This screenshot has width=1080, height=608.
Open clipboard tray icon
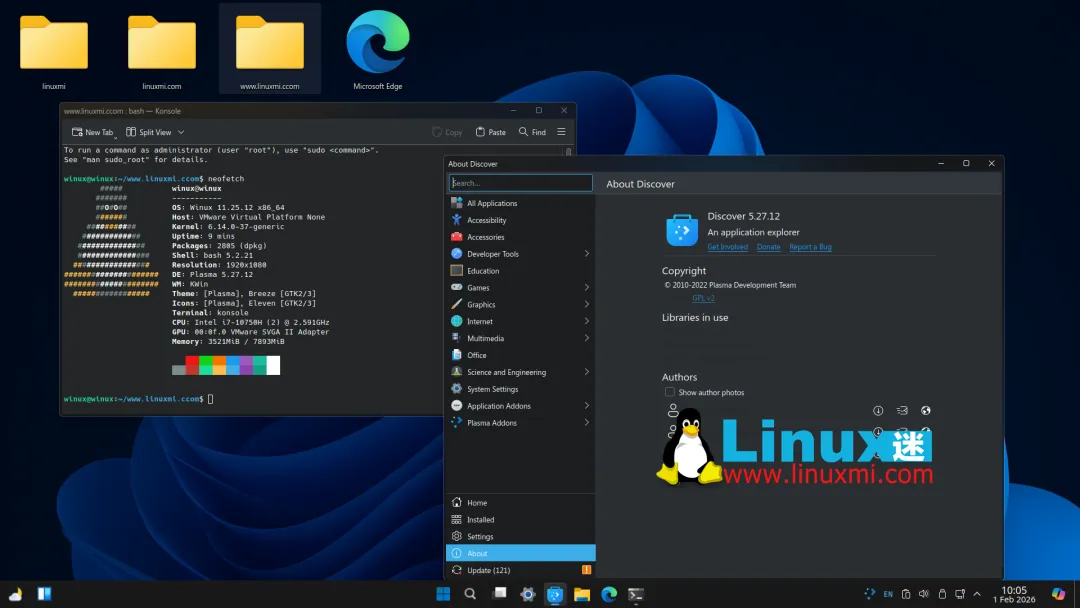click(906, 594)
